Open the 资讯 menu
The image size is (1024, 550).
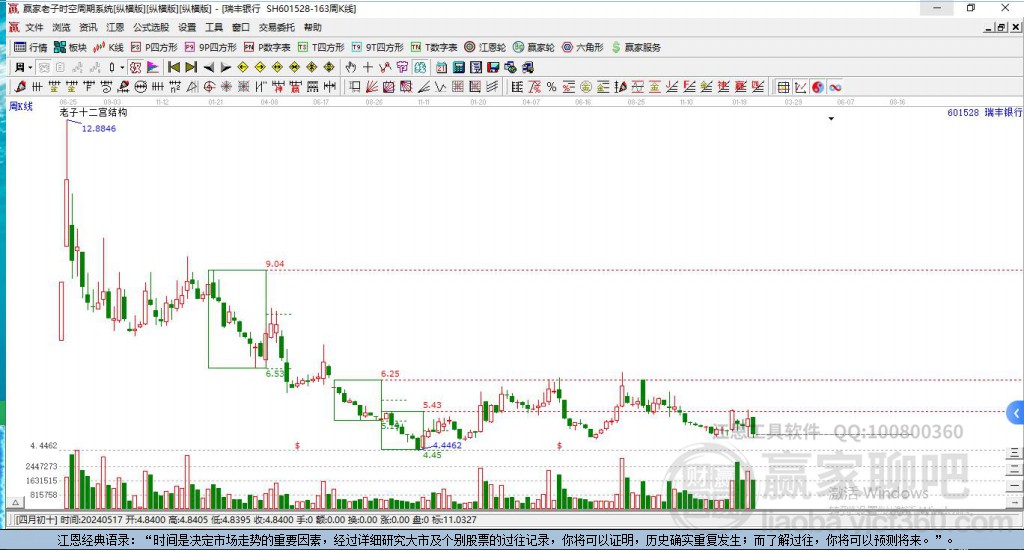(88, 27)
